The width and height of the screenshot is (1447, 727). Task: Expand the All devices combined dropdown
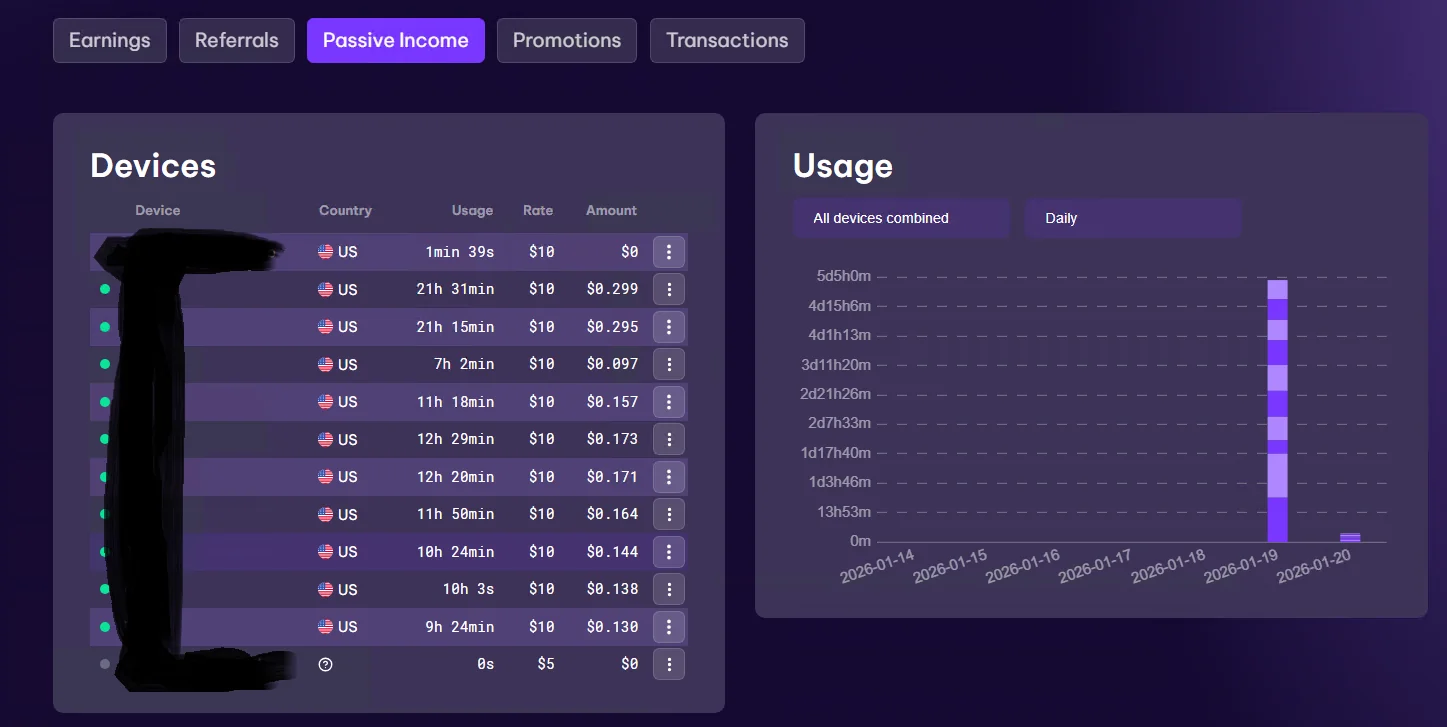coord(901,218)
